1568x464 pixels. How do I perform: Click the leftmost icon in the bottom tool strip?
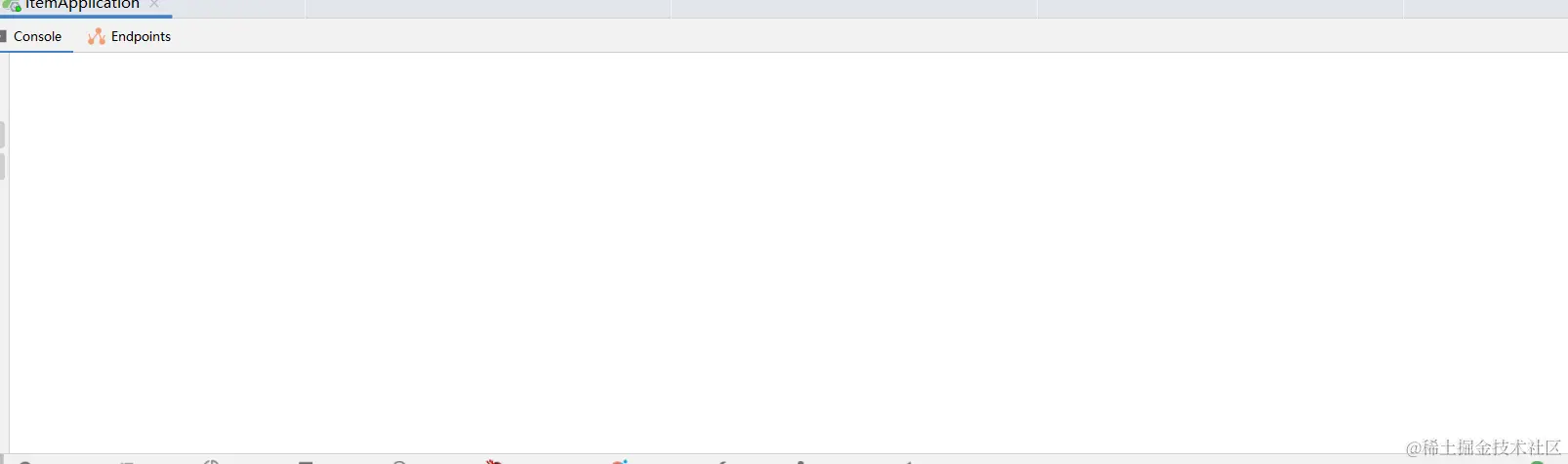click(x=25, y=461)
